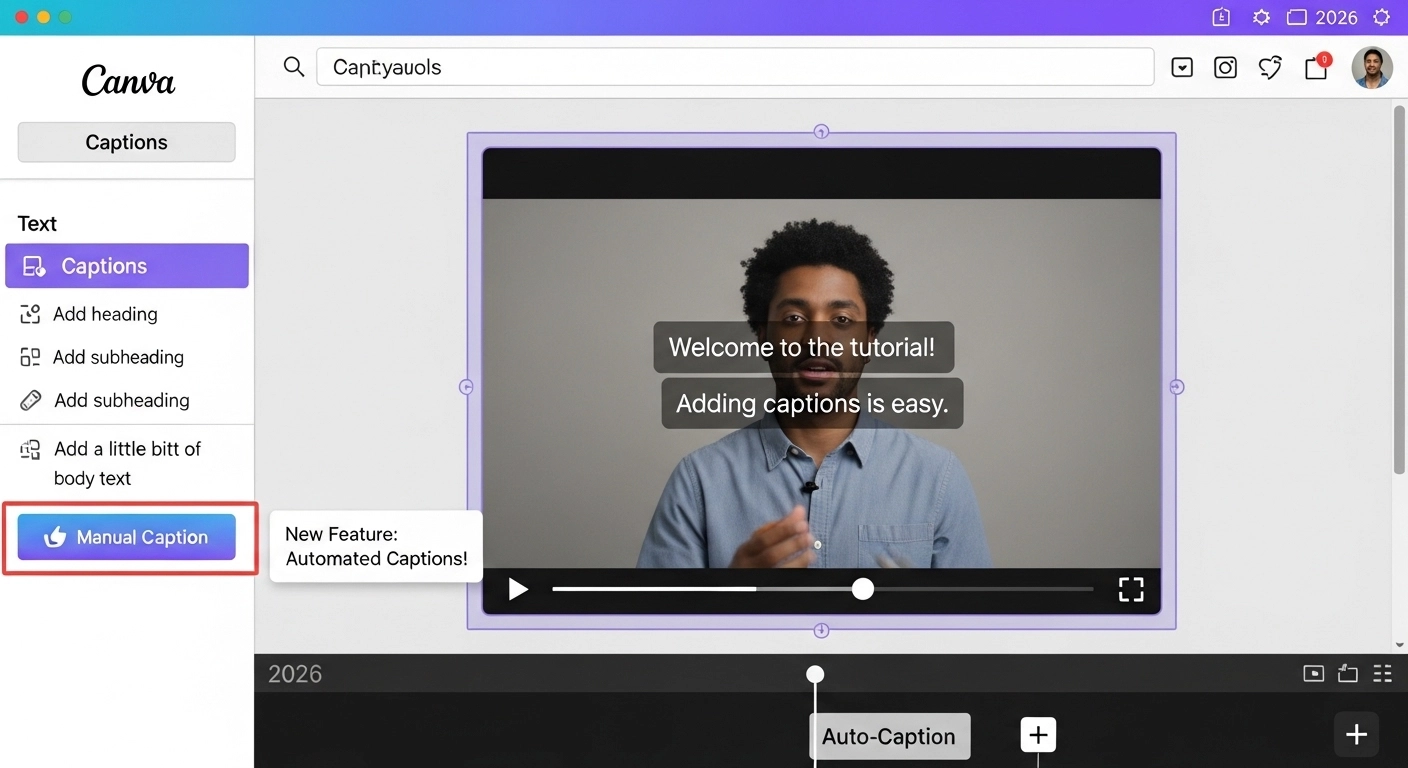Click the 'New Feature: Automated Captions!' tooltip
The width and height of the screenshot is (1408, 768).
click(376, 547)
